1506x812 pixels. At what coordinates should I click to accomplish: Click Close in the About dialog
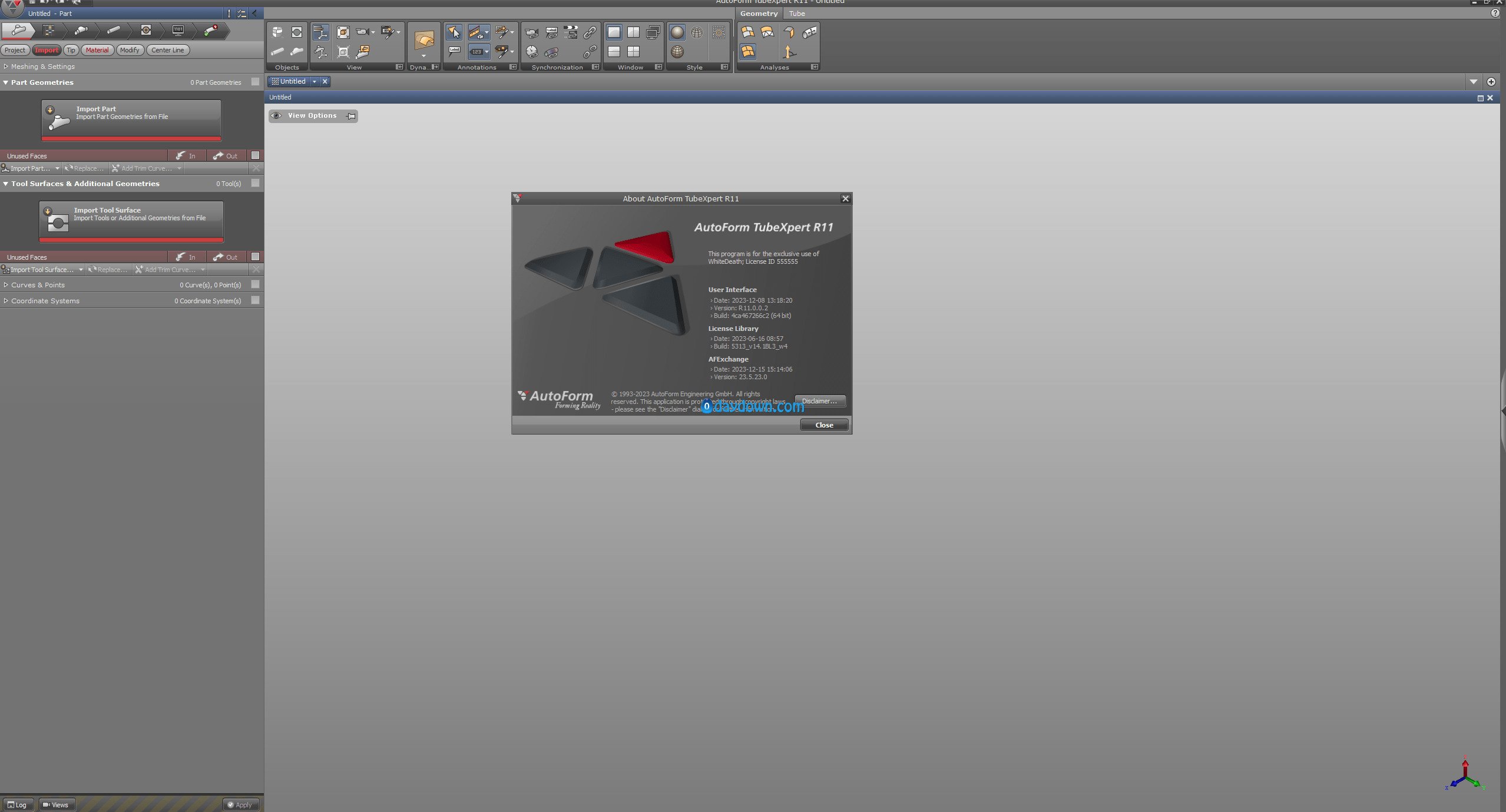point(824,425)
